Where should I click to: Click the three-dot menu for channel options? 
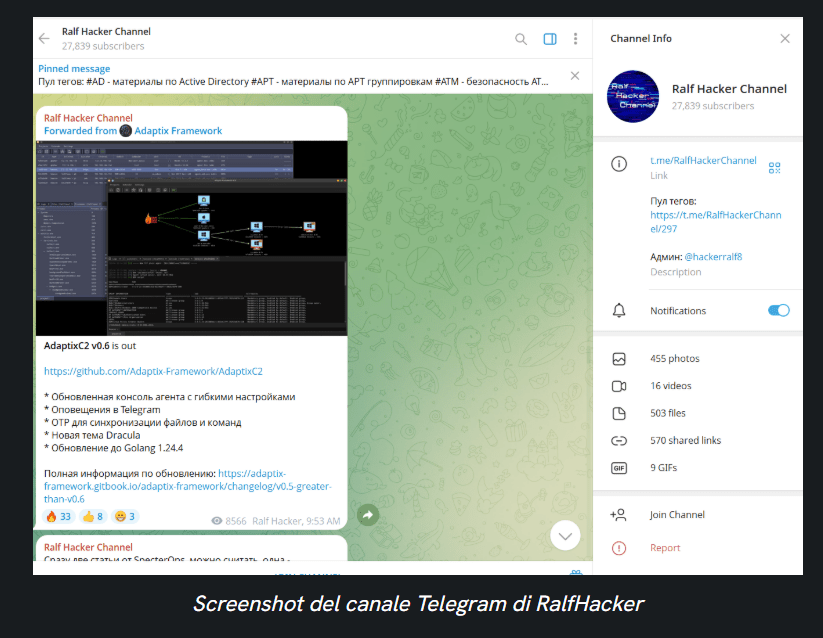click(x=575, y=38)
